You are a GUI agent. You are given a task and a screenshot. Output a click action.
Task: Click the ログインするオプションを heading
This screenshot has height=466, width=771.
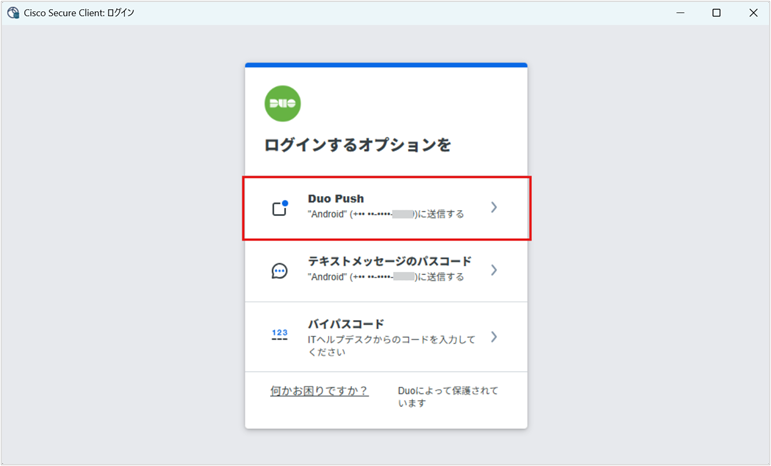(x=357, y=145)
